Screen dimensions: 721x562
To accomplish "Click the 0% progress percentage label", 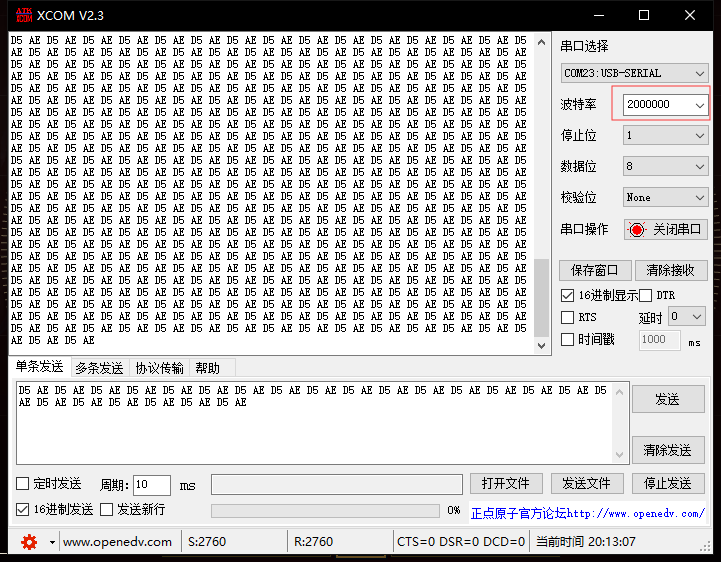I will pyautogui.click(x=453, y=510).
